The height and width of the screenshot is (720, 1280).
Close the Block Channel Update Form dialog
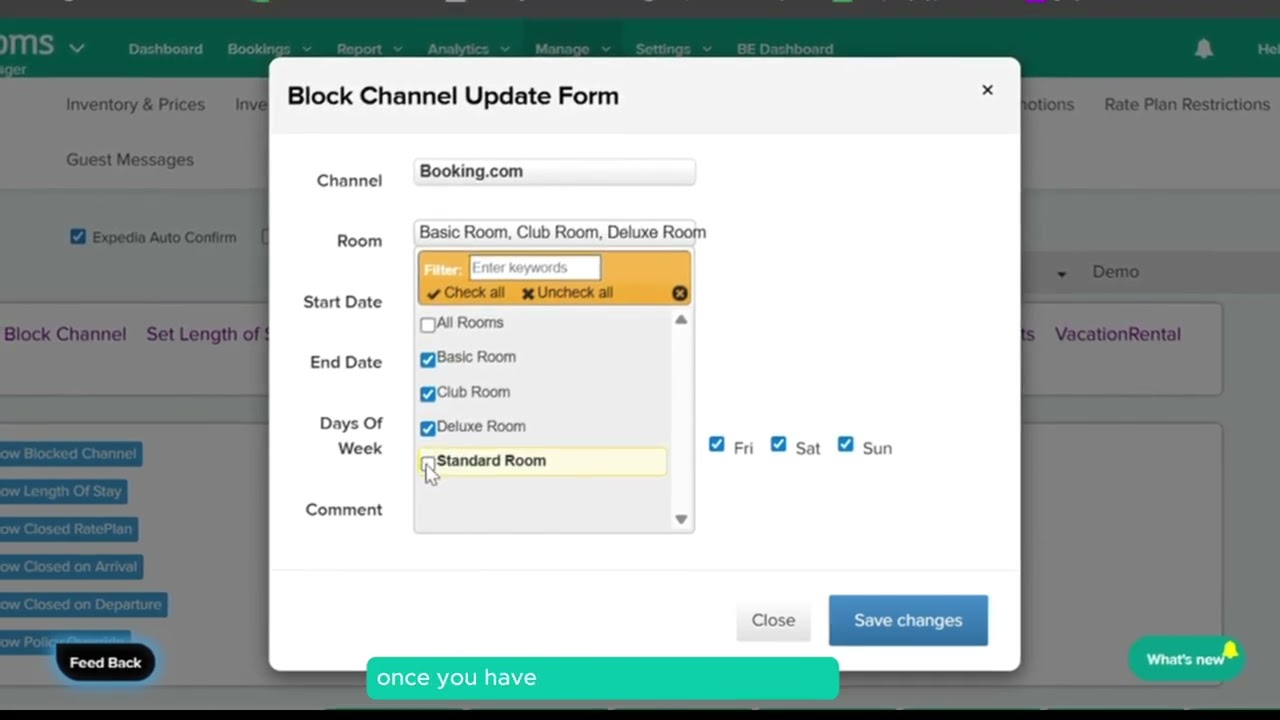click(x=987, y=90)
